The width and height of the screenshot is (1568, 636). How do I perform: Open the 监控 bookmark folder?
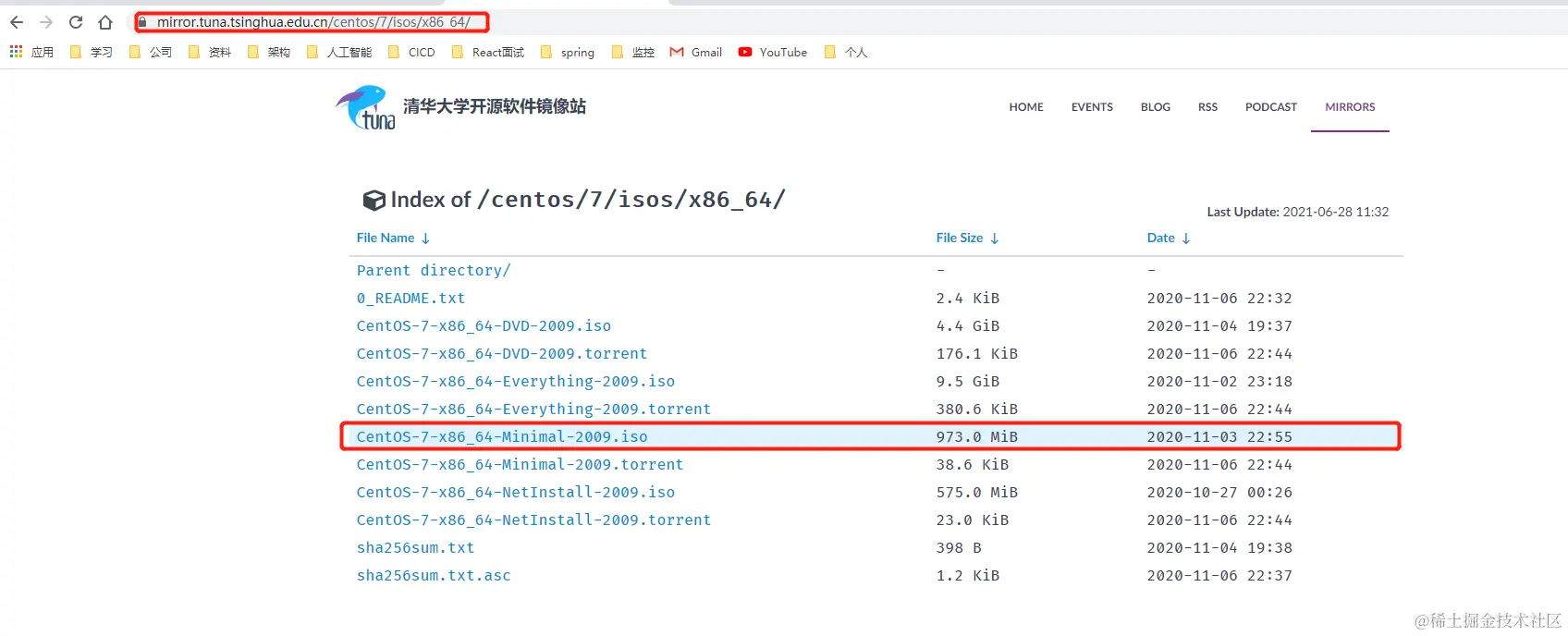[x=633, y=53]
